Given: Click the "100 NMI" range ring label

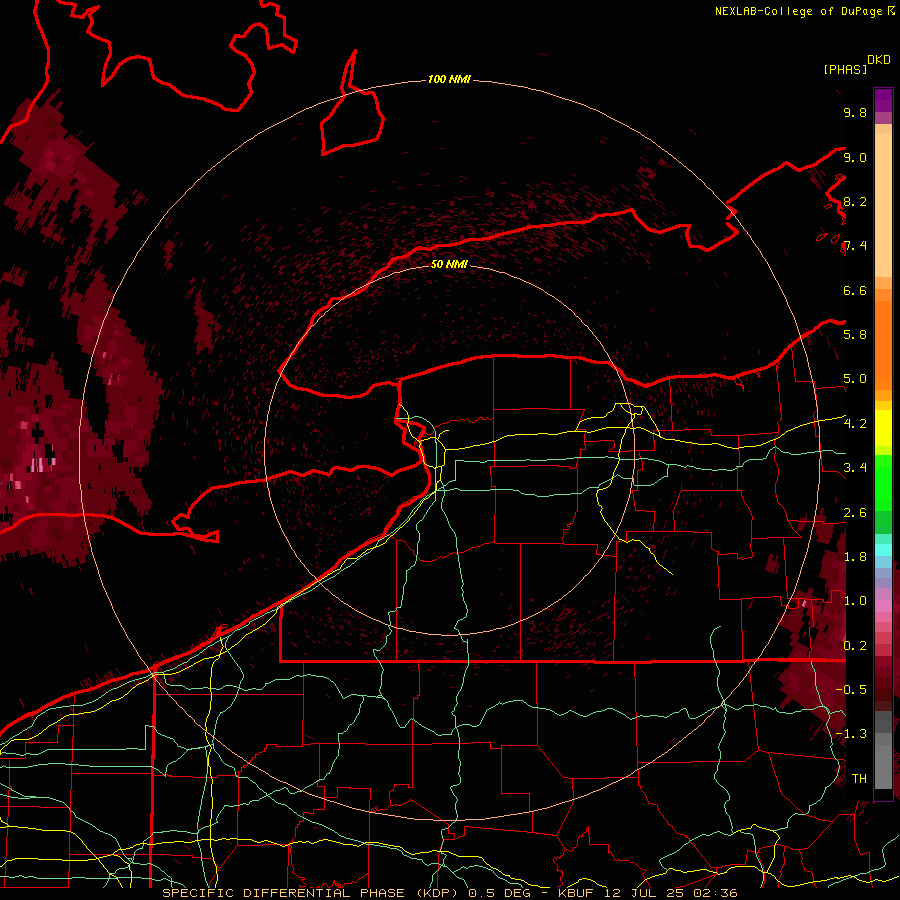Looking at the screenshot, I should click(449, 79).
